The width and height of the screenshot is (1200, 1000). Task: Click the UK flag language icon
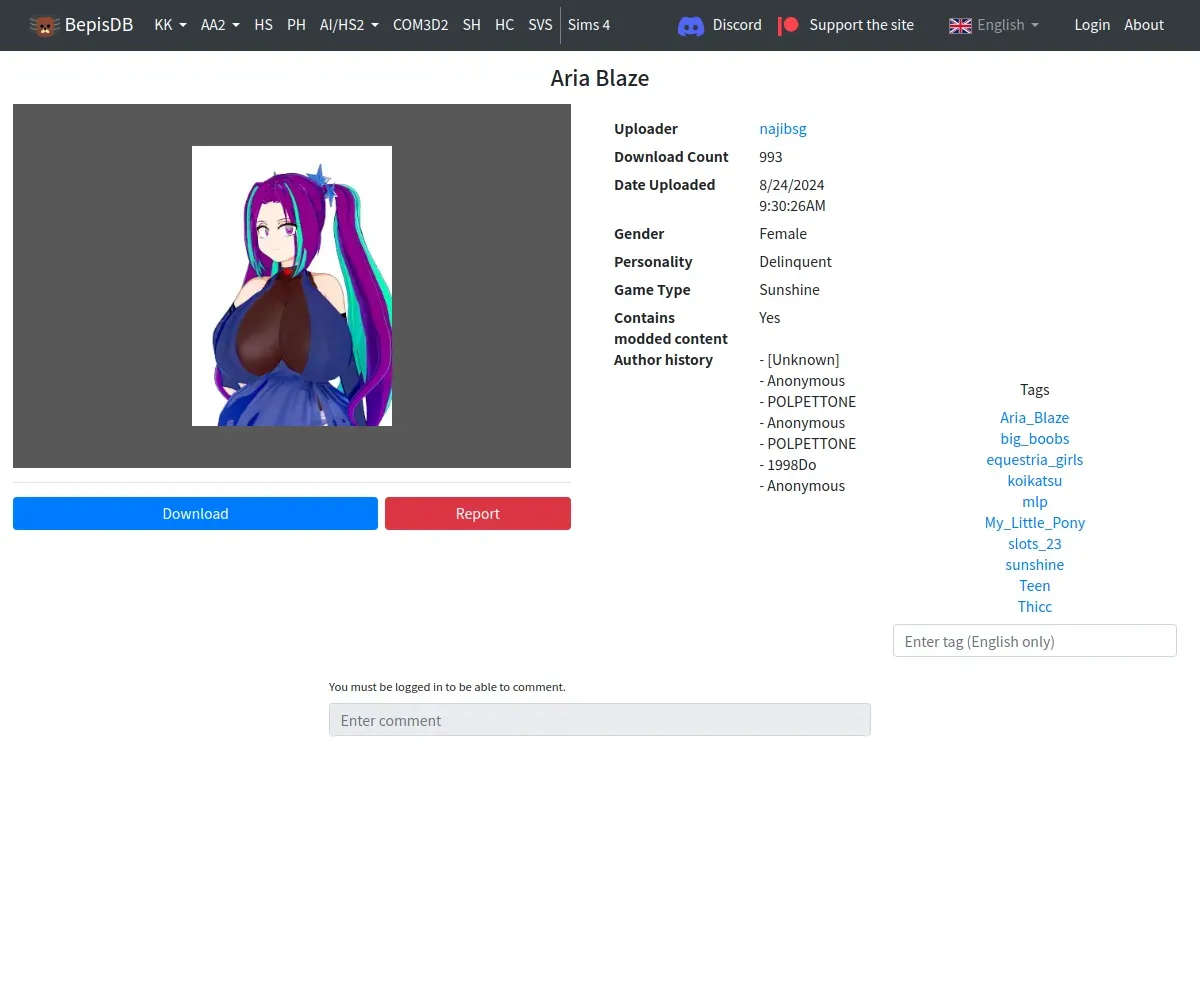click(960, 25)
